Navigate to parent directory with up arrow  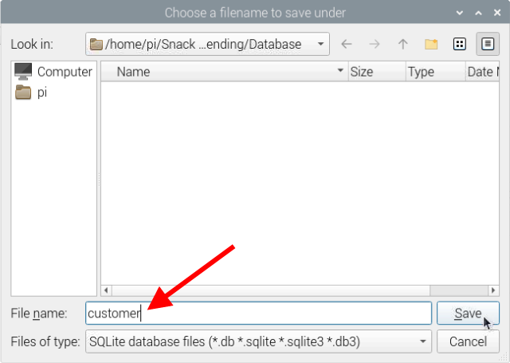click(x=403, y=44)
